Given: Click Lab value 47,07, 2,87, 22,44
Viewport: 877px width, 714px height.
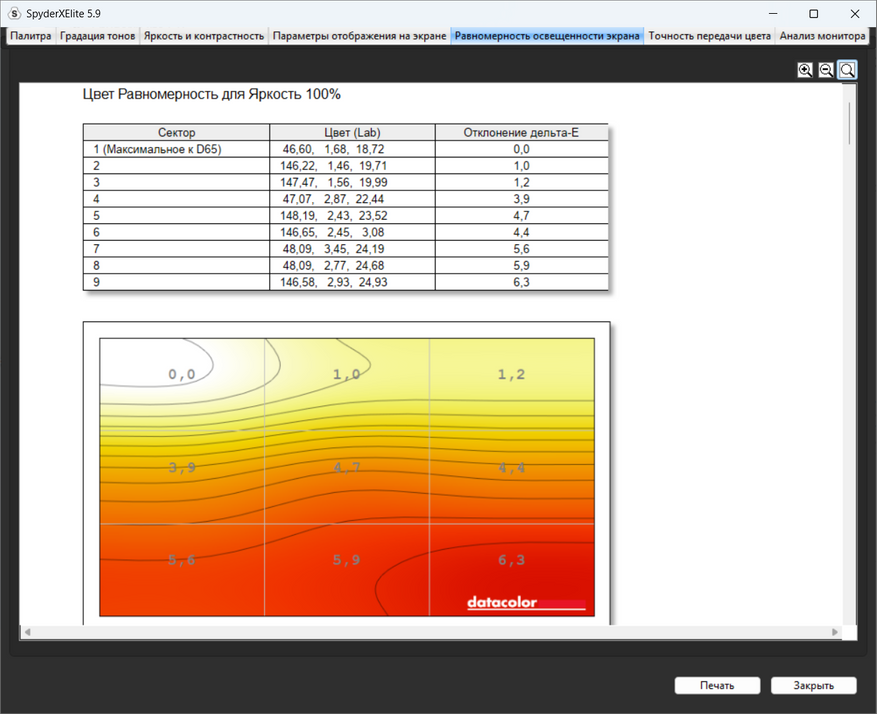Looking at the screenshot, I should click(333, 199).
